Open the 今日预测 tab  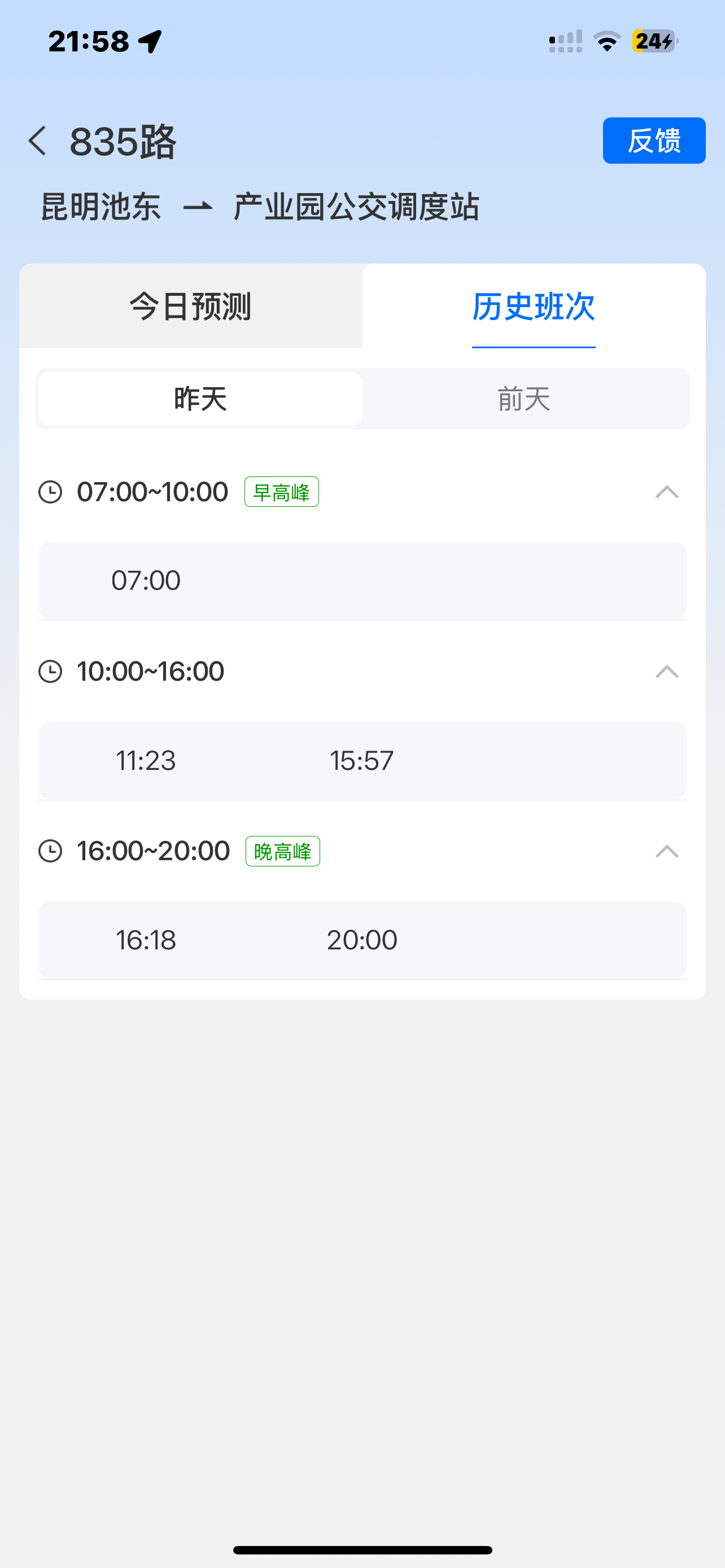pos(190,306)
